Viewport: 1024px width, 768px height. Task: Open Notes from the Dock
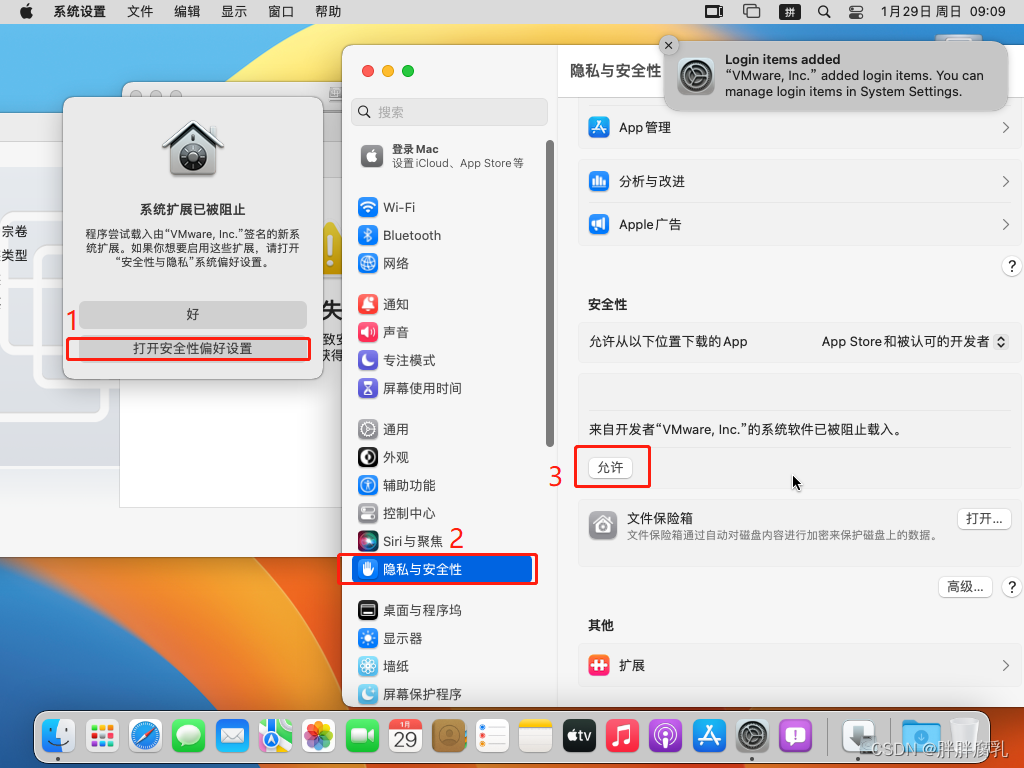536,736
